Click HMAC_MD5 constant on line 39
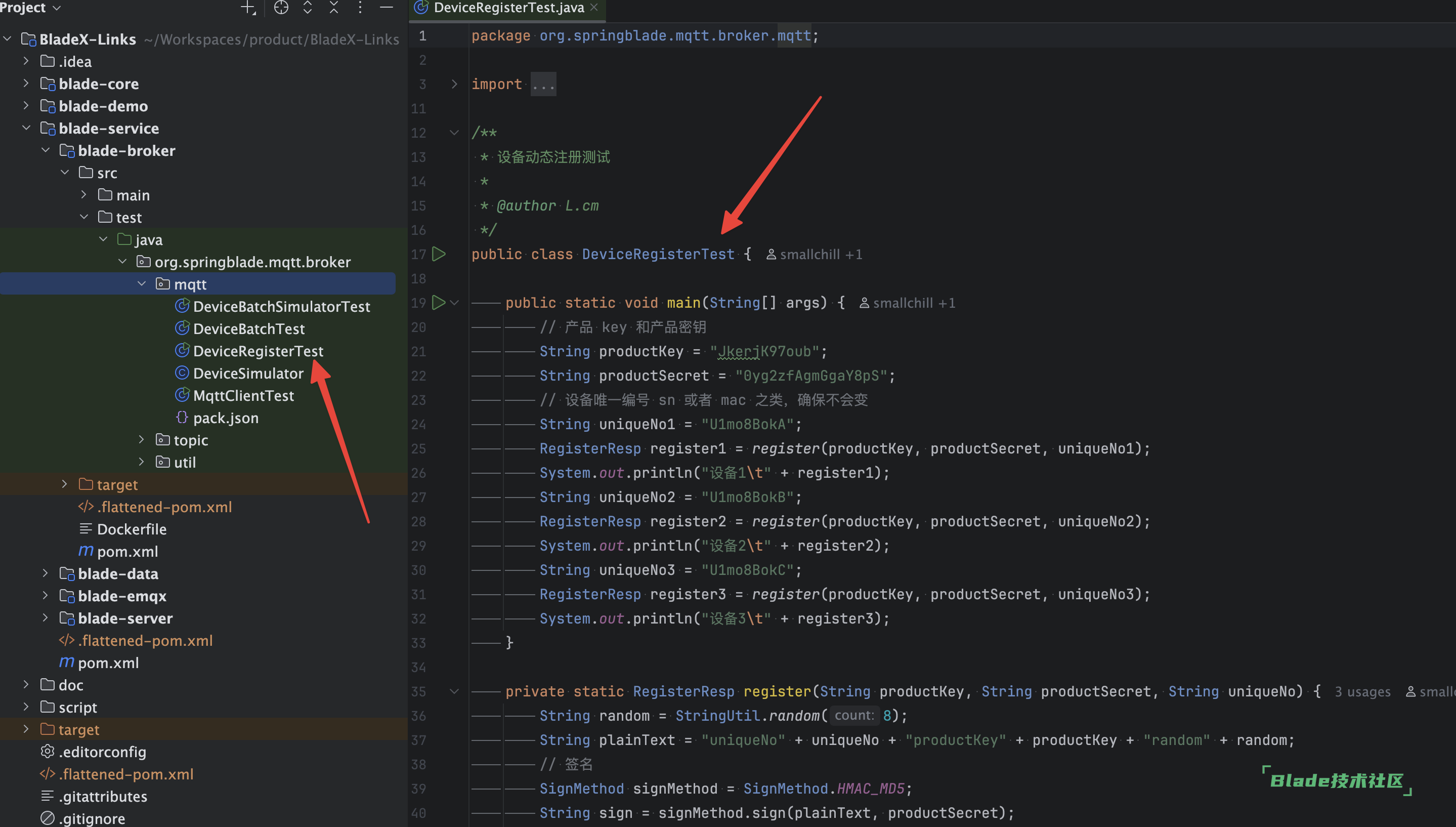Image resolution: width=1456 pixels, height=827 pixels. point(871,789)
